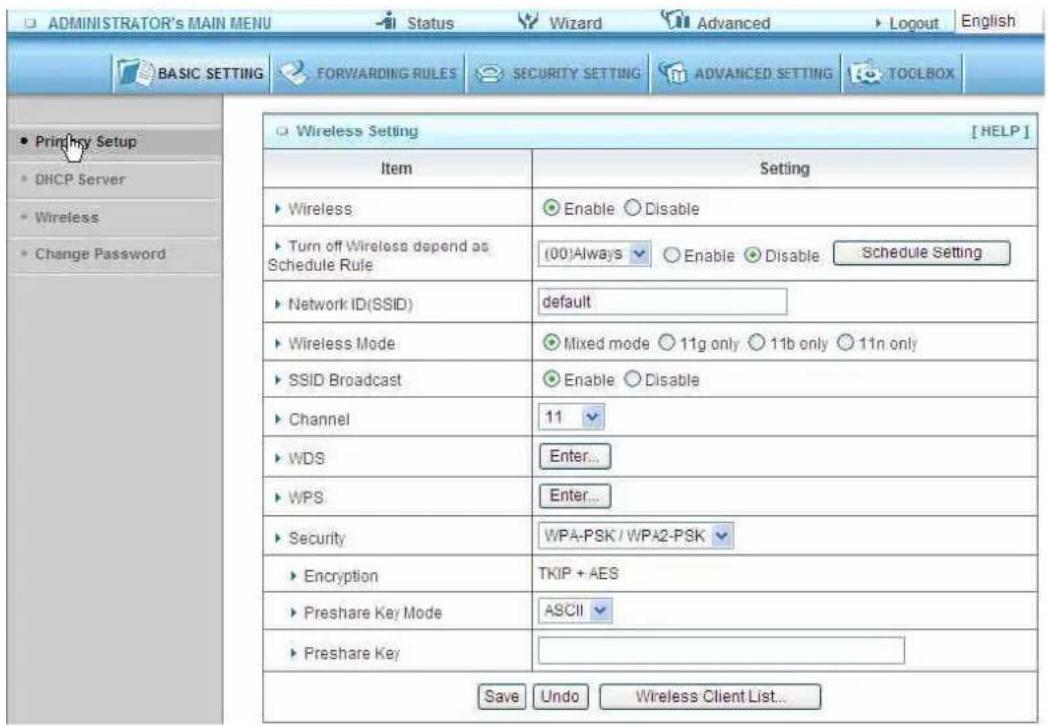Click the Network ID (SSID) input field
This screenshot has width=1048, height=726.
coord(662,301)
